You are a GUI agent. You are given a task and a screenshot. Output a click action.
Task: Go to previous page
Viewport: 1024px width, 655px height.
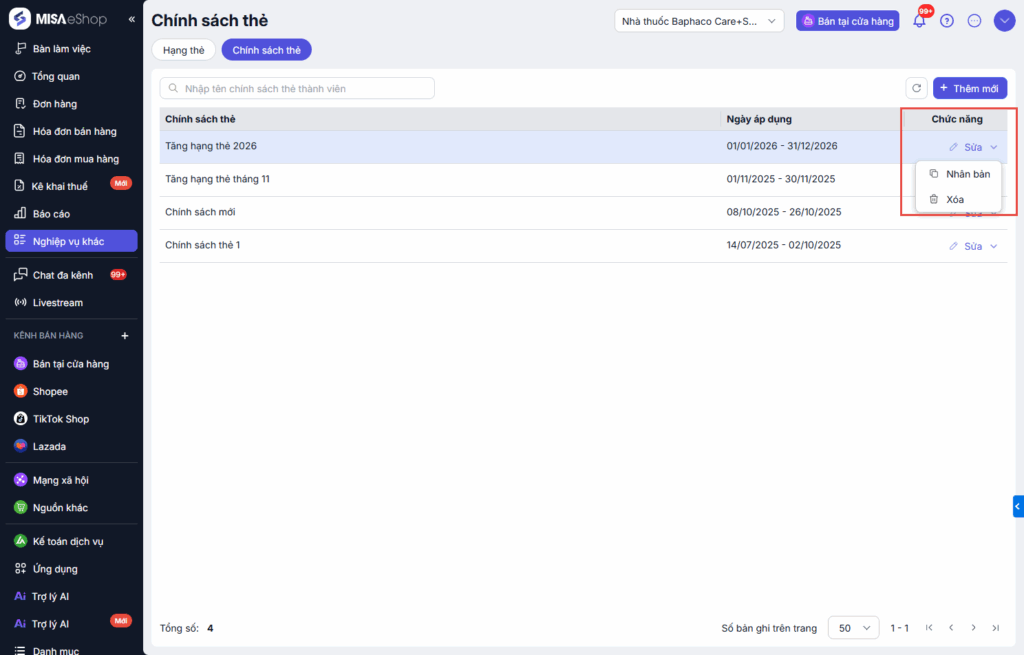pyautogui.click(x=951, y=628)
